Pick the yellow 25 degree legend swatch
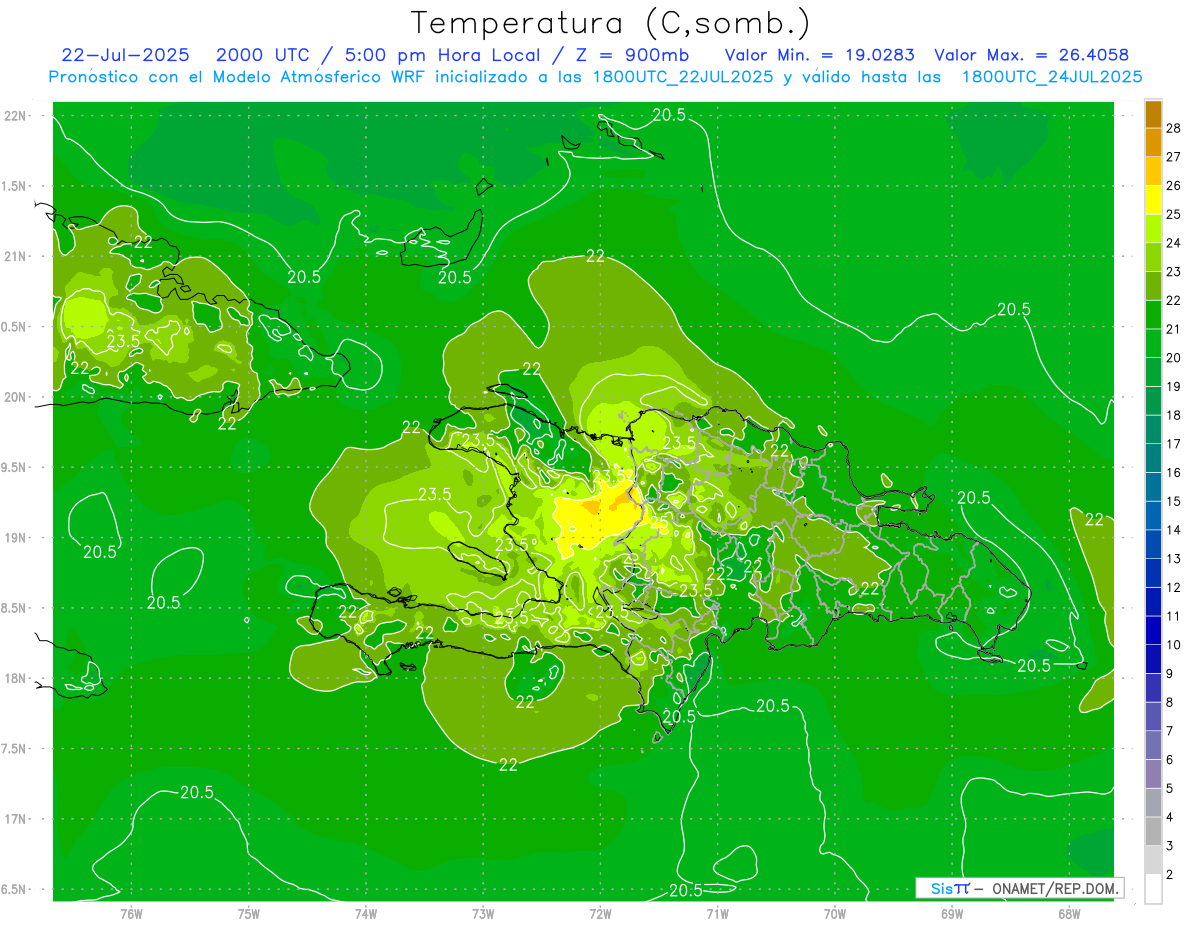1200x927 pixels. pos(1153,200)
